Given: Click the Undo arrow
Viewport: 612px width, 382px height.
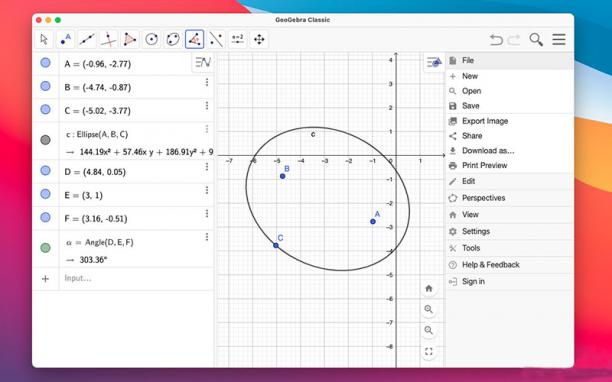Looking at the screenshot, I should [x=496, y=39].
